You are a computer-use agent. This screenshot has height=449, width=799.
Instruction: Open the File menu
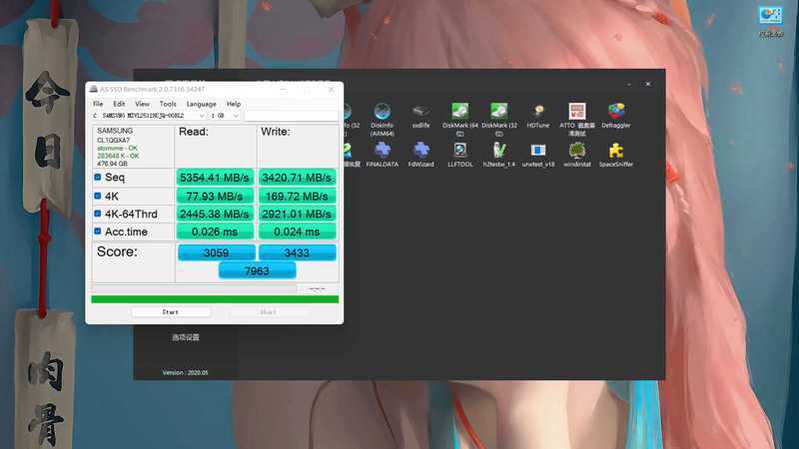(x=98, y=104)
